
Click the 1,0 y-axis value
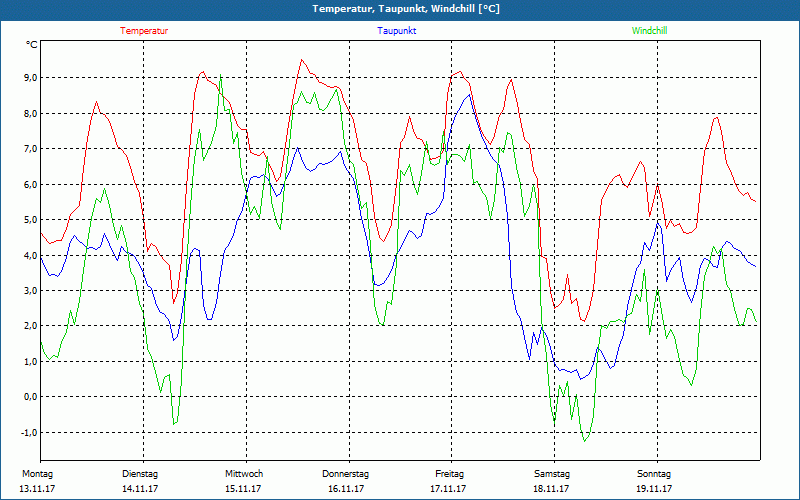point(31,361)
